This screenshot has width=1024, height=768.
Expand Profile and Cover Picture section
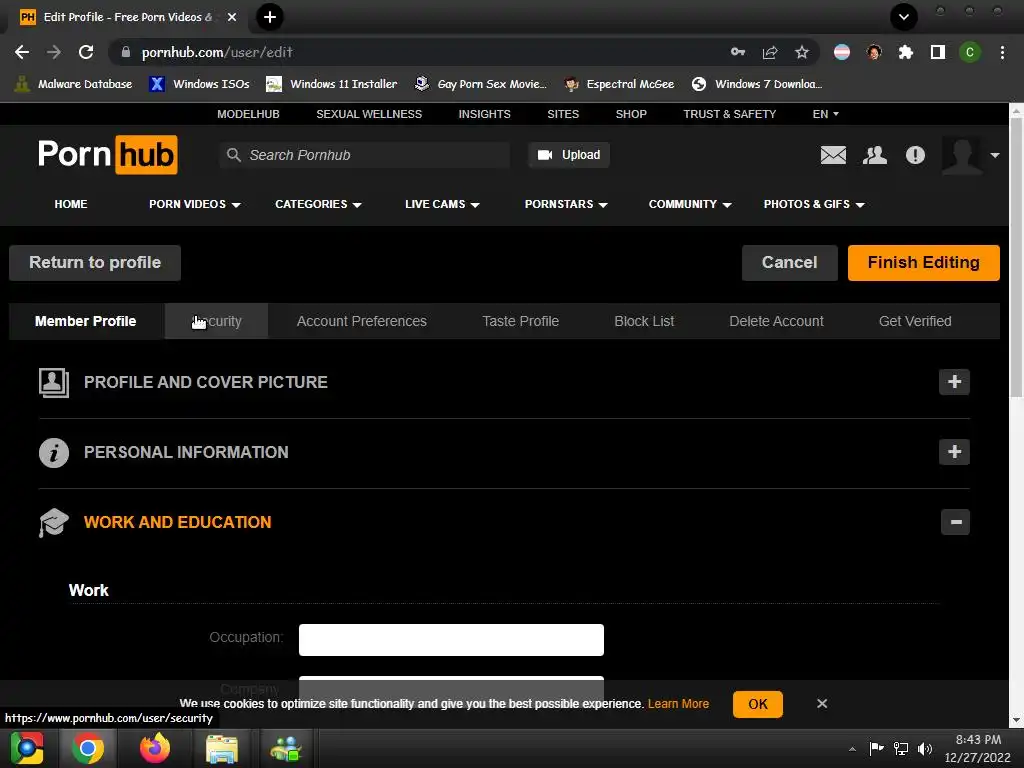954,382
